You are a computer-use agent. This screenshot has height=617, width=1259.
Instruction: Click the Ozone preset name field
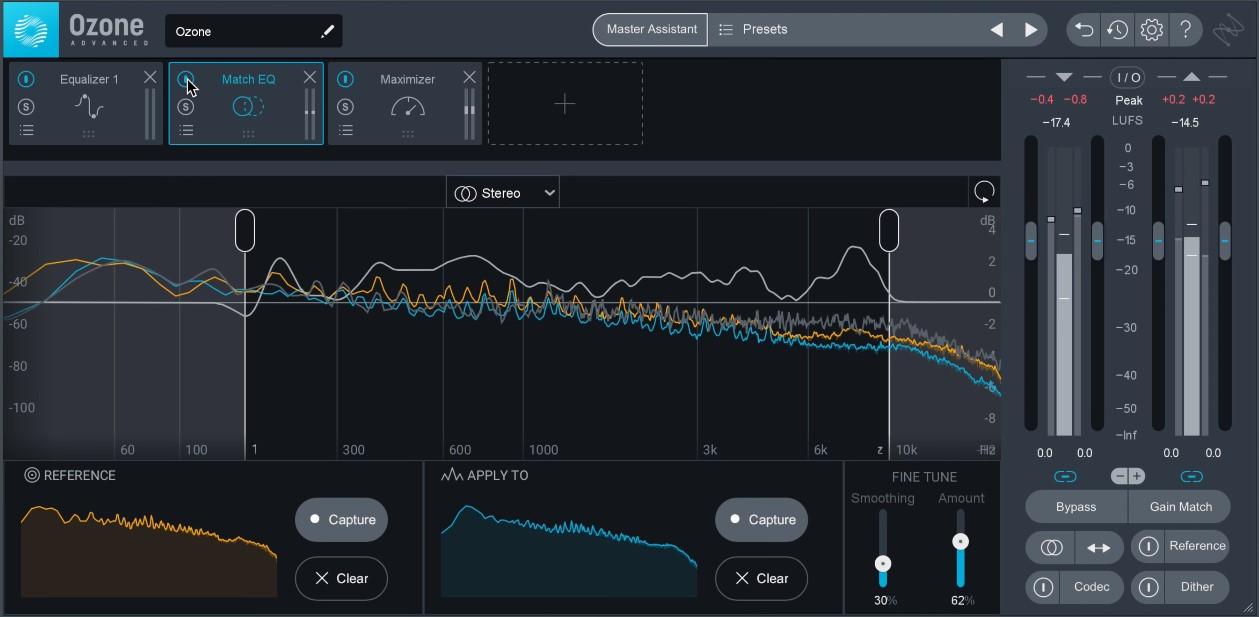point(254,31)
